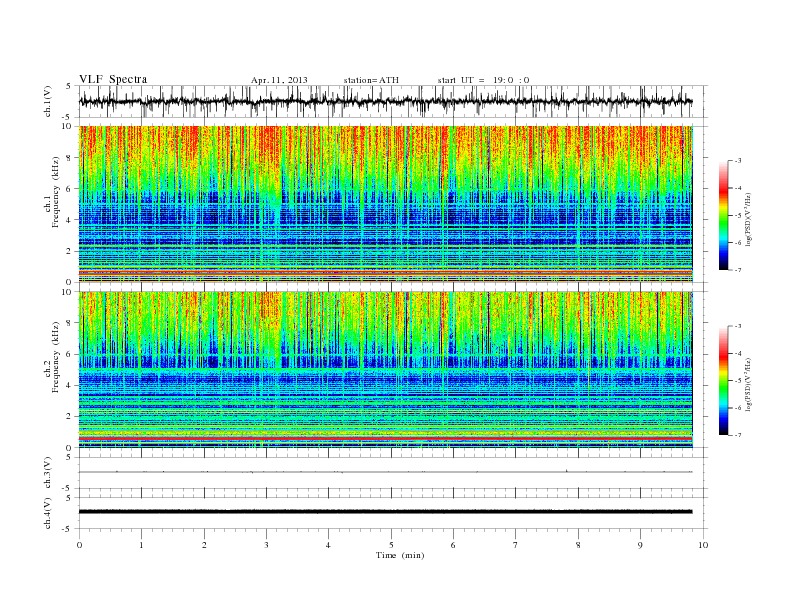The width and height of the screenshot is (792, 612).
Task: Click the "-7" label on ch.2 colorbar
Action: pos(738,435)
